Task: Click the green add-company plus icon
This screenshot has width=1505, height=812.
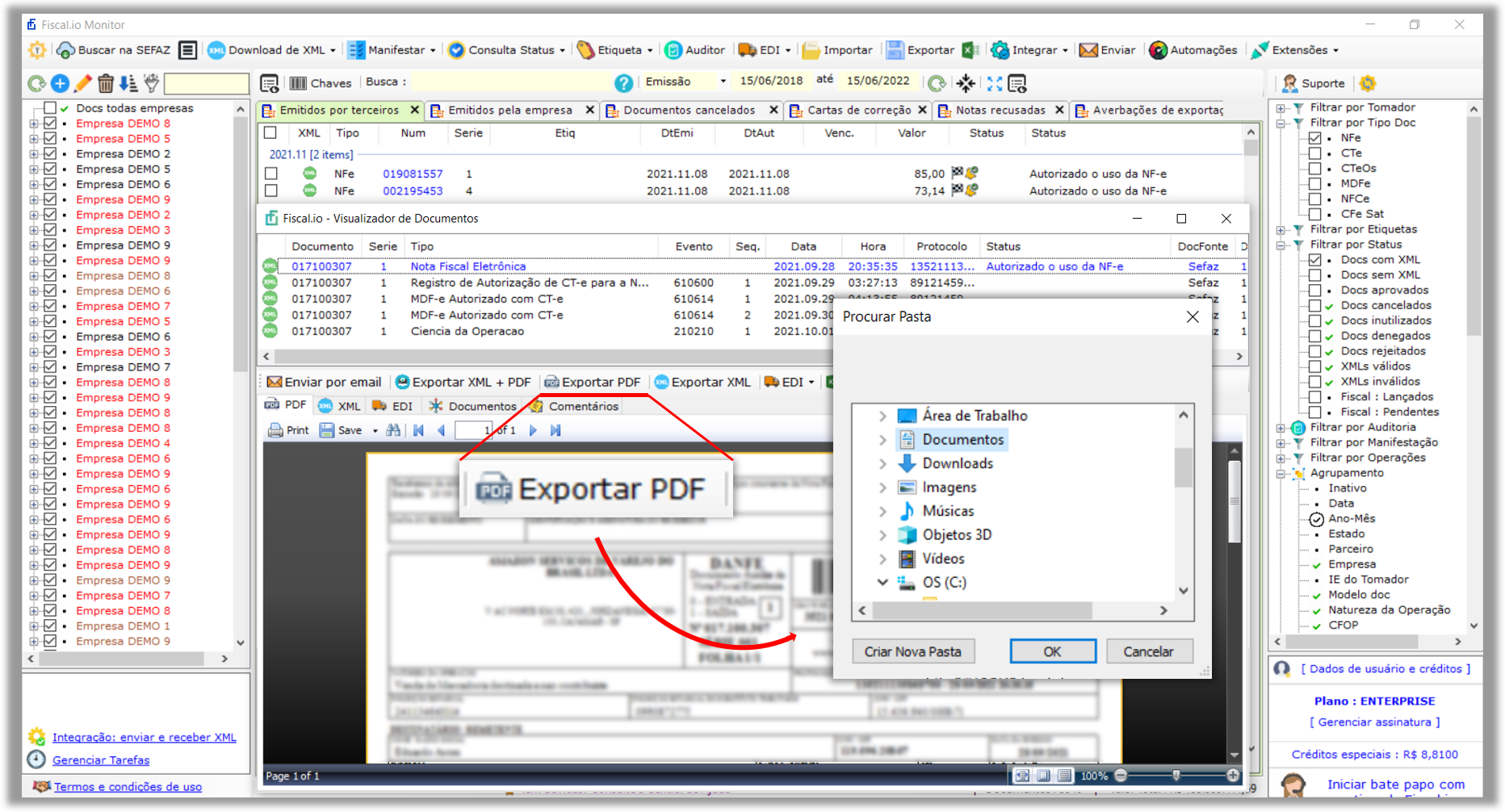Action: 60,83
